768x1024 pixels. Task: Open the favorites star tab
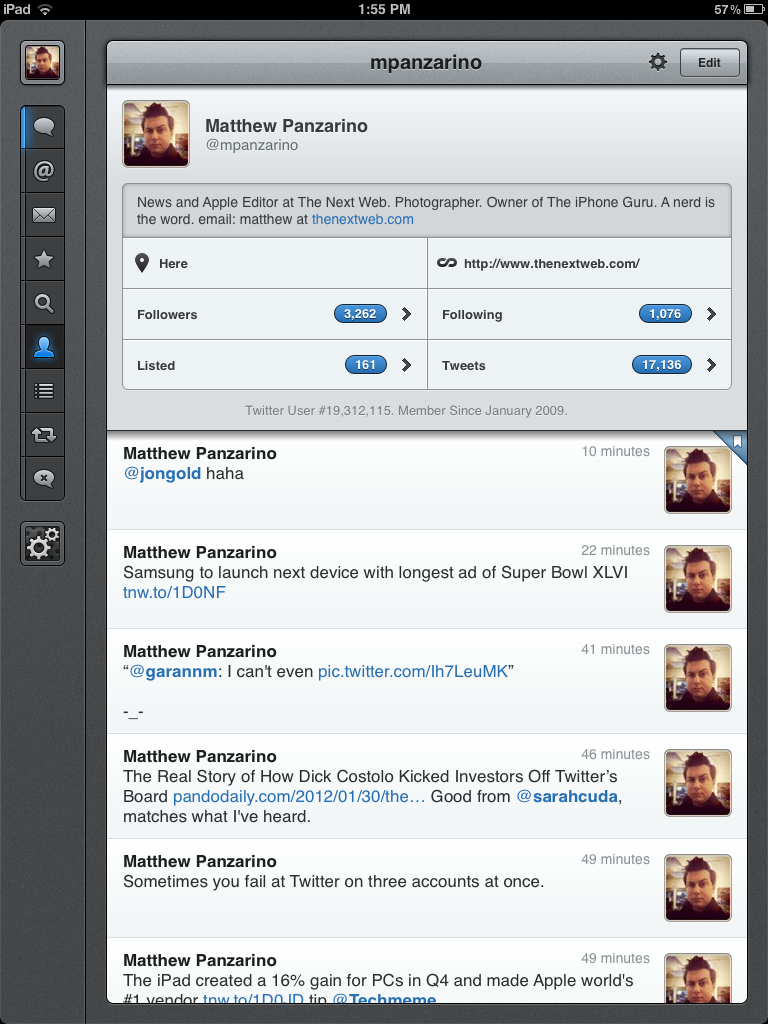tap(43, 259)
